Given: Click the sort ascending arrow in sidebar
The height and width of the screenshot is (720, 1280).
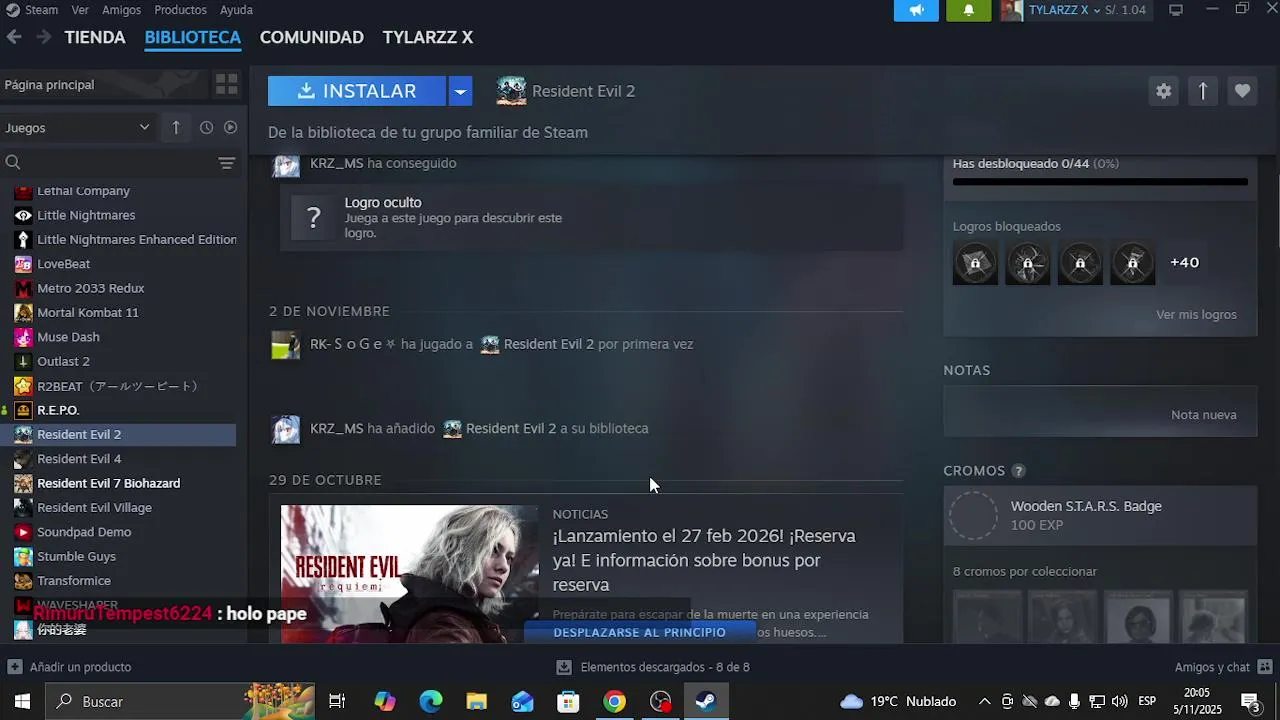Looking at the screenshot, I should click(x=176, y=127).
